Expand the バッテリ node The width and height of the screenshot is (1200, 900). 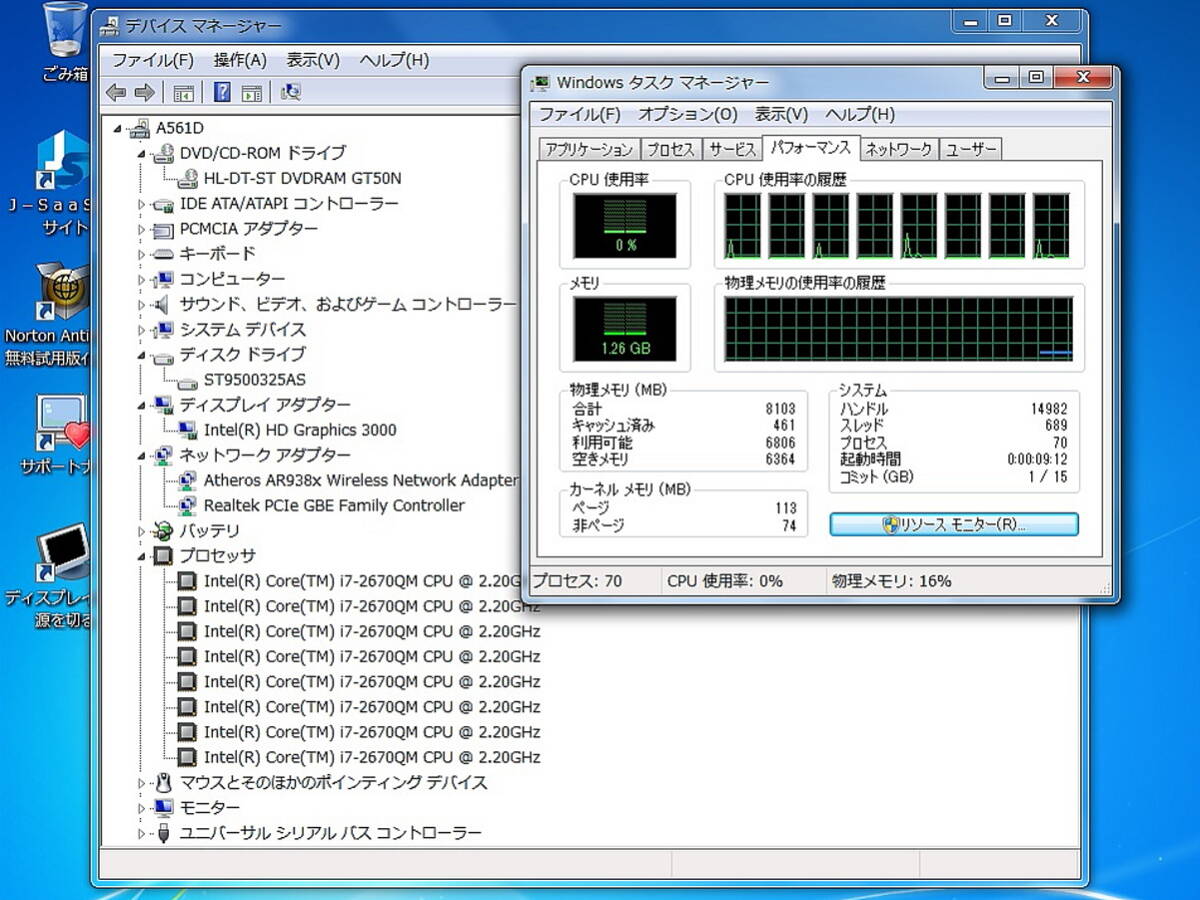pyautogui.click(x=142, y=531)
